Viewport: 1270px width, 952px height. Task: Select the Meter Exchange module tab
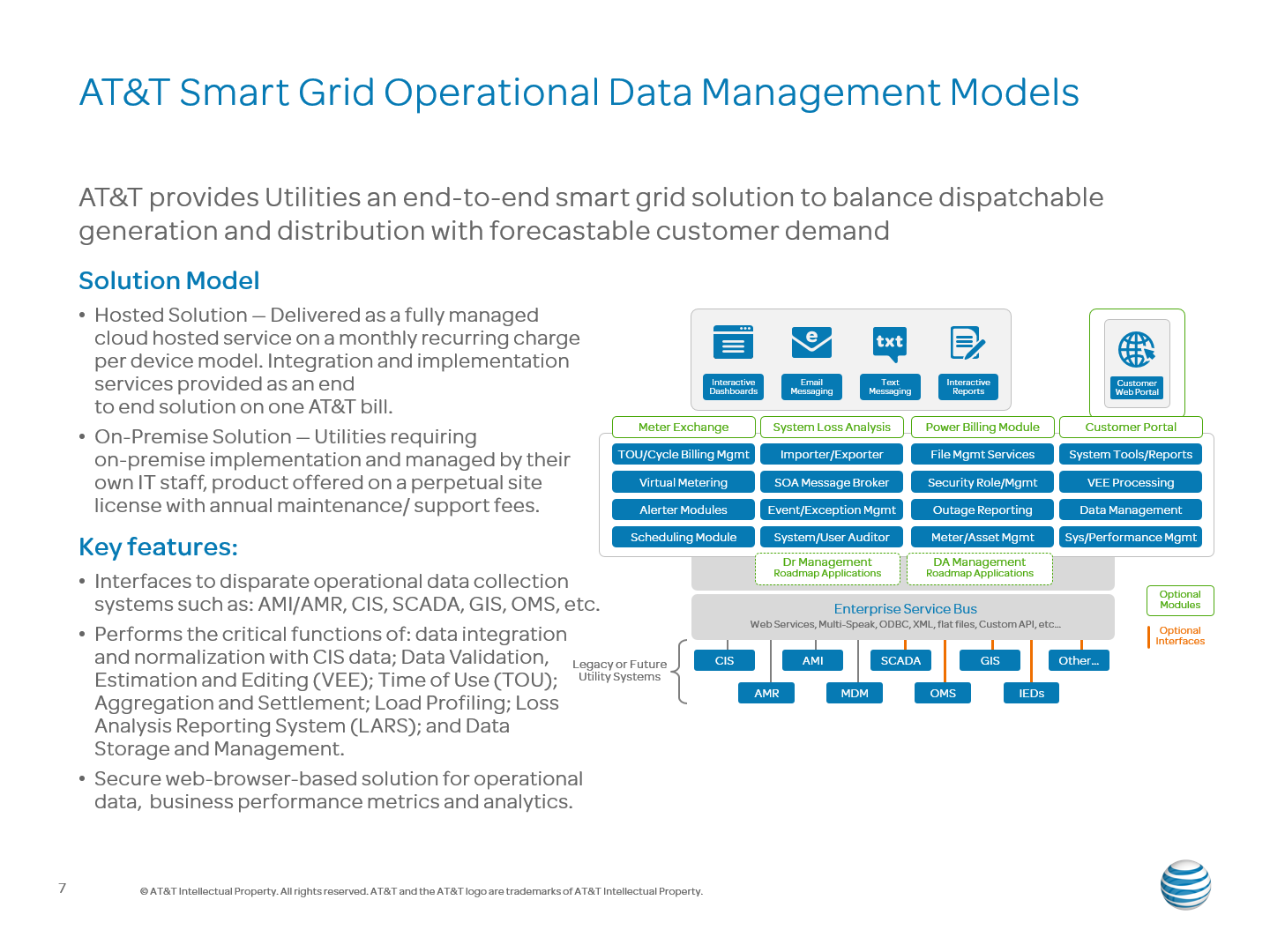click(x=684, y=427)
